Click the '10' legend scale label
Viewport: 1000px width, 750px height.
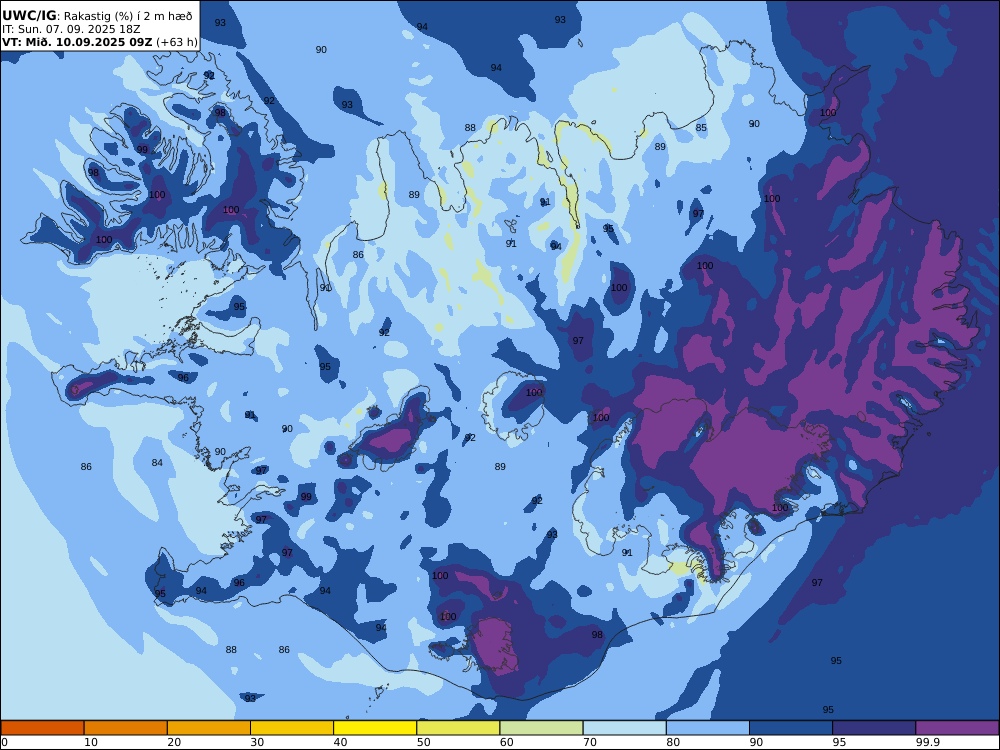click(91, 742)
